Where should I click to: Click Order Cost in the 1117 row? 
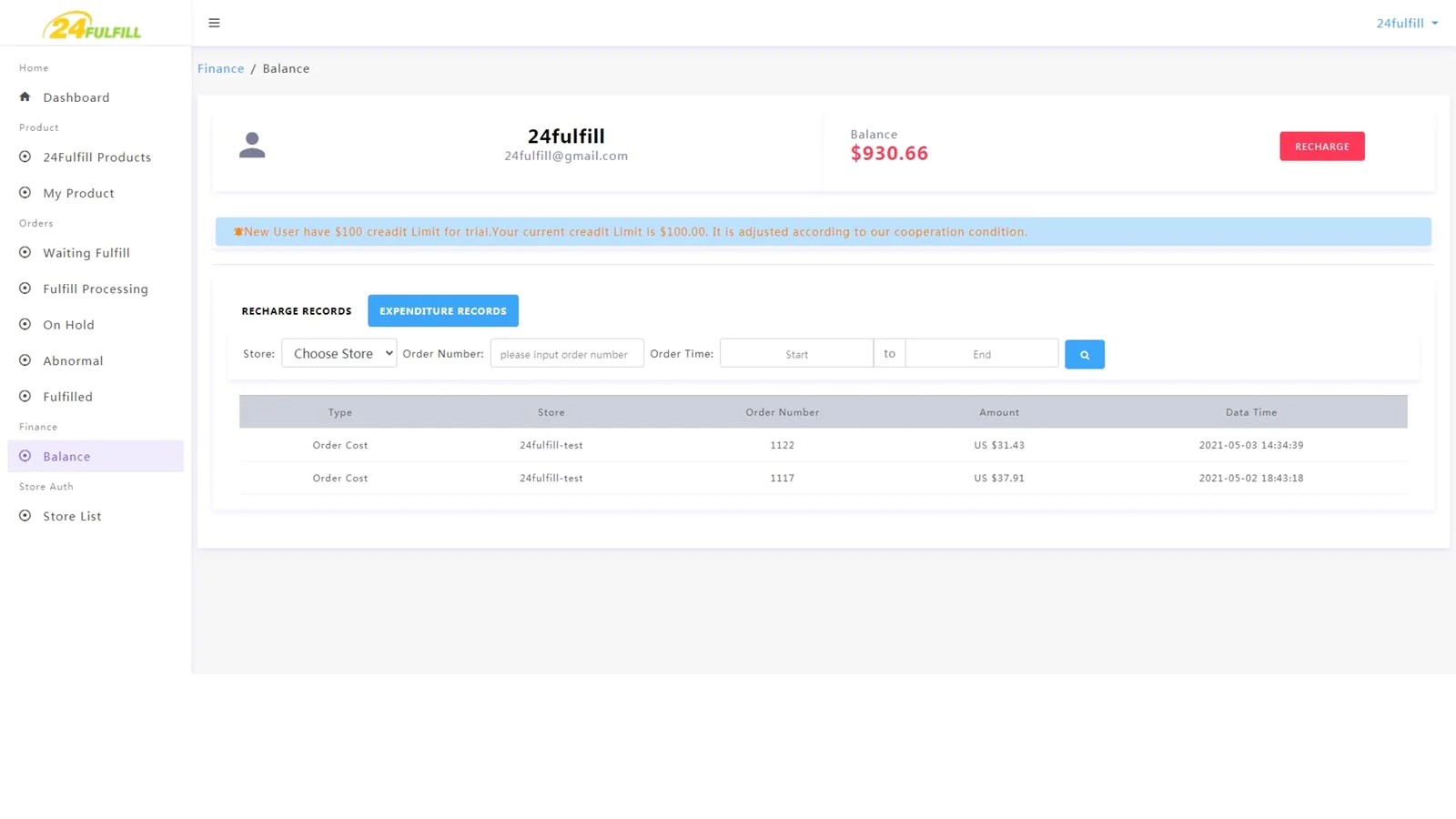click(x=340, y=478)
